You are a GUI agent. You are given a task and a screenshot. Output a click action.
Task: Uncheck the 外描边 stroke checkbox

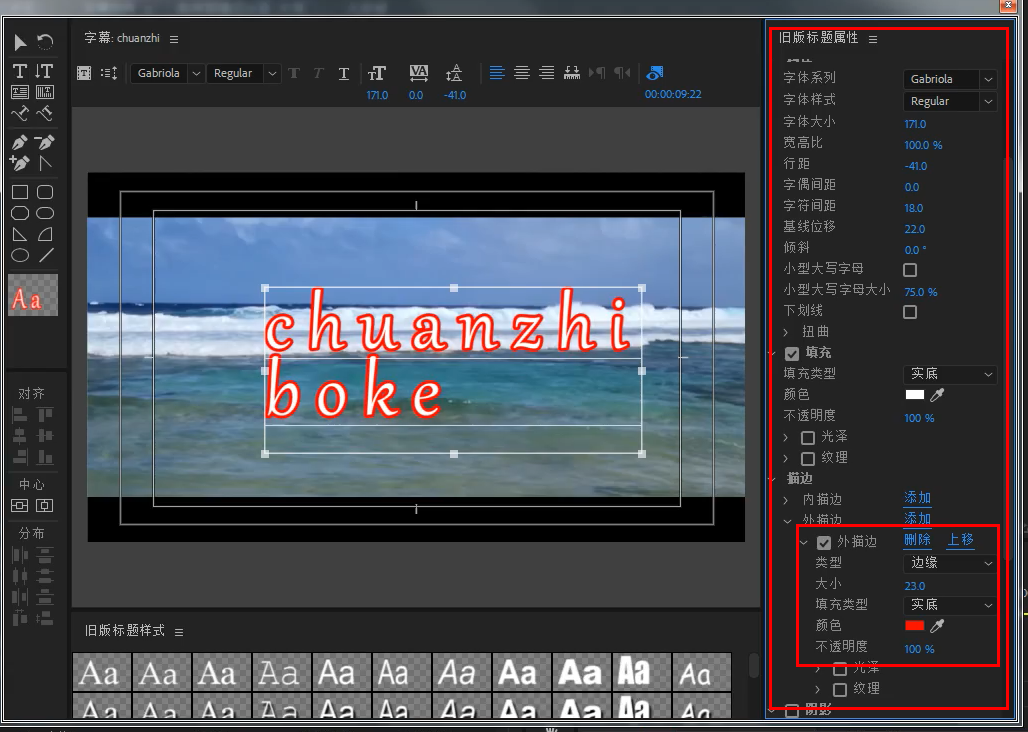click(x=824, y=543)
